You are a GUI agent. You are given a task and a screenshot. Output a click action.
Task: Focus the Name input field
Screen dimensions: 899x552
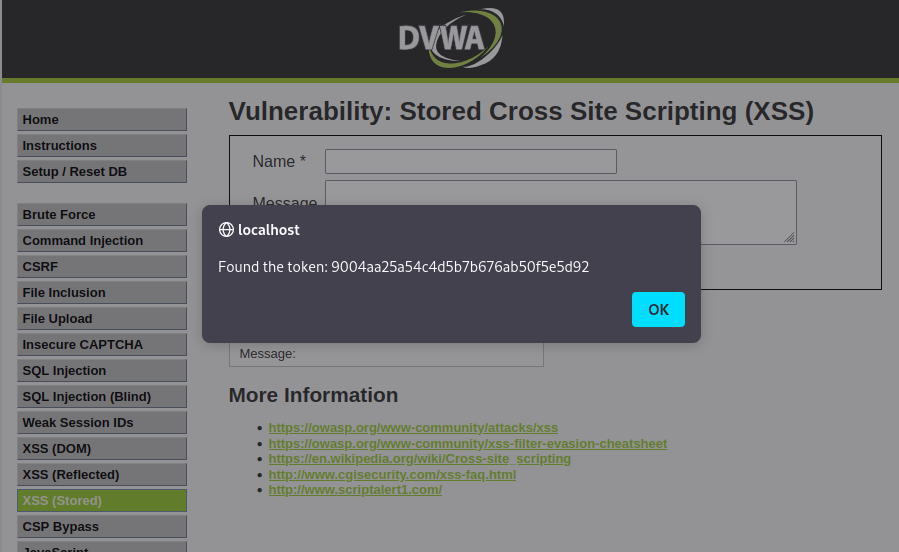pyautogui.click(x=471, y=162)
